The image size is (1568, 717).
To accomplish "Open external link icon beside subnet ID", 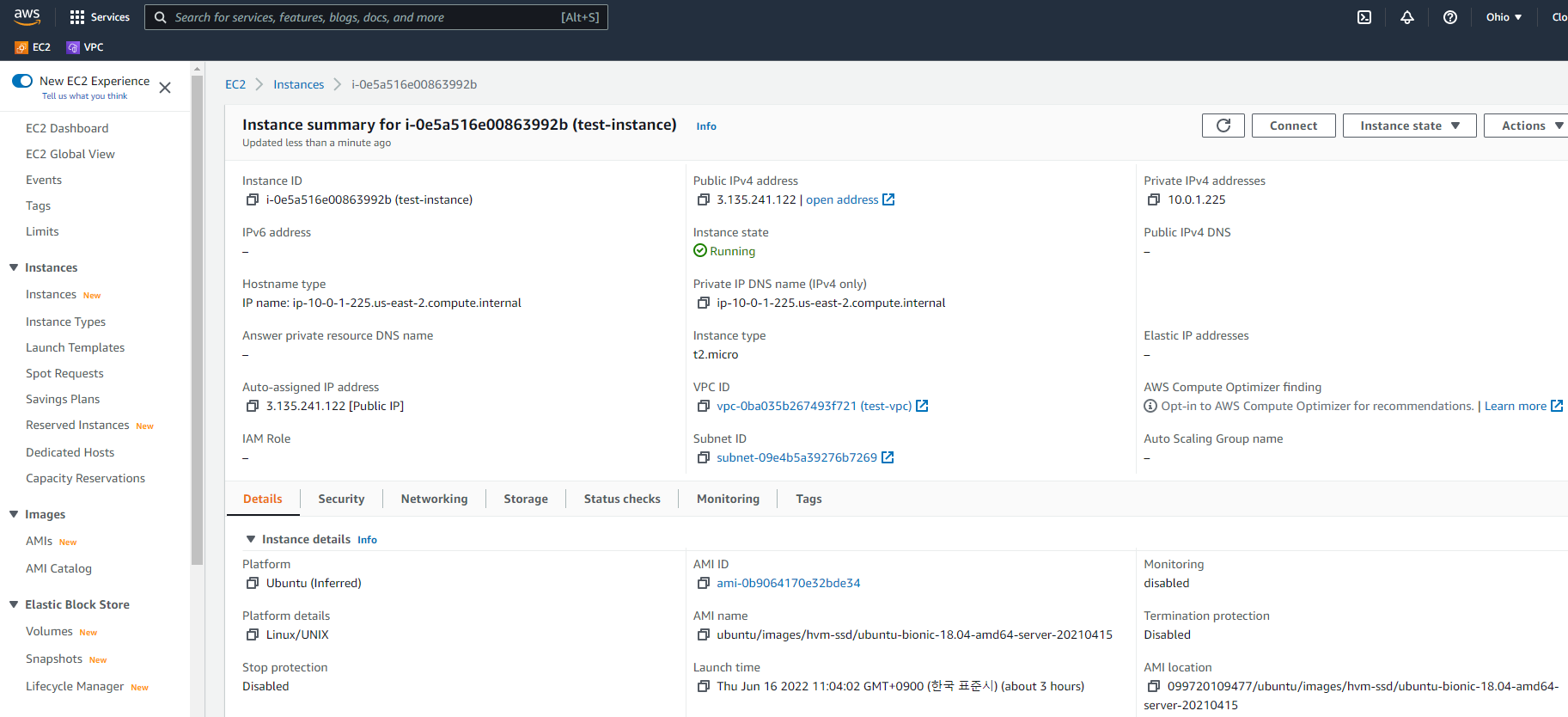I will tap(888, 457).
